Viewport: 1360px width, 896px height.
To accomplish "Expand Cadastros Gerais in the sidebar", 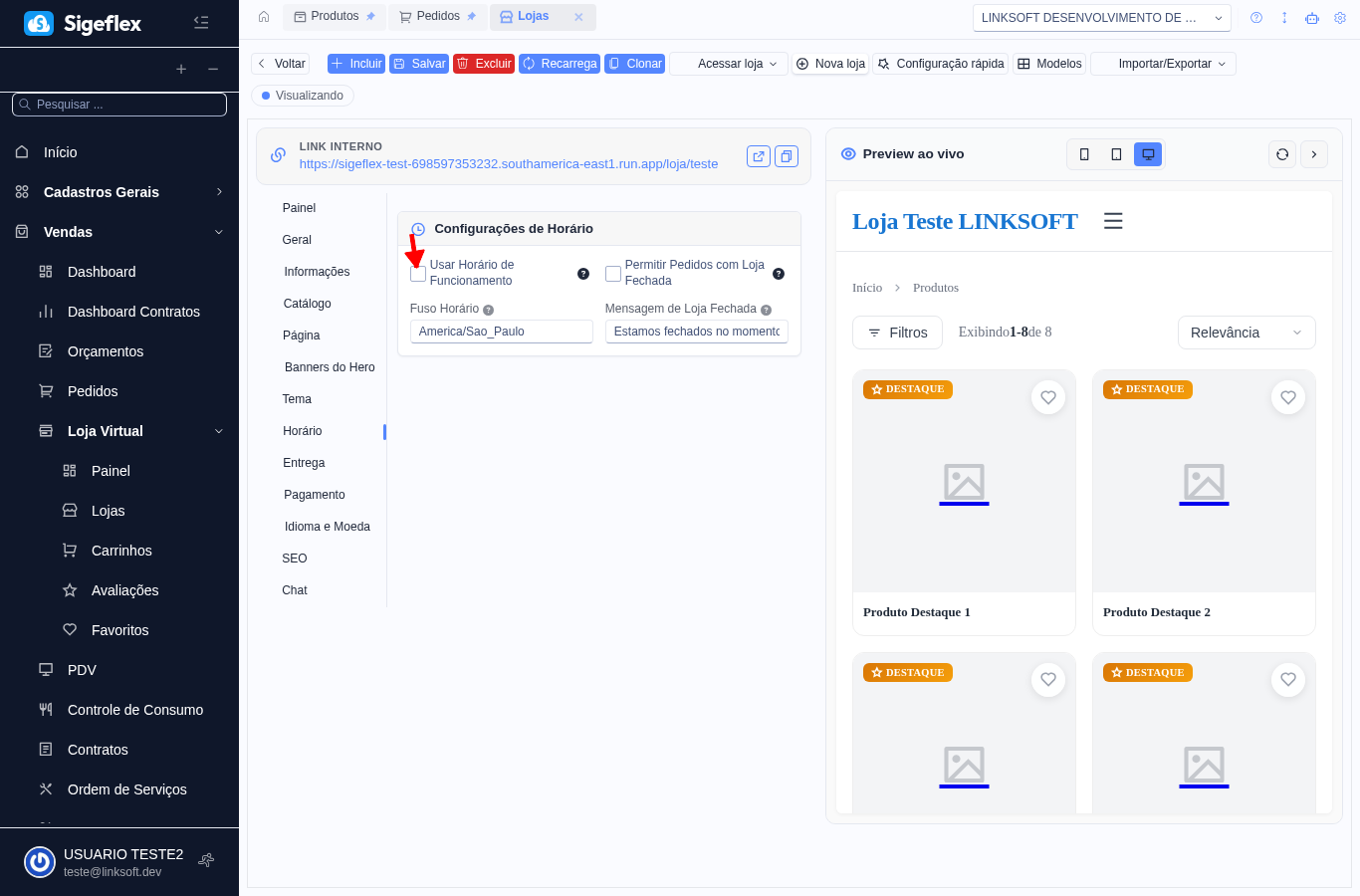I will [x=119, y=192].
